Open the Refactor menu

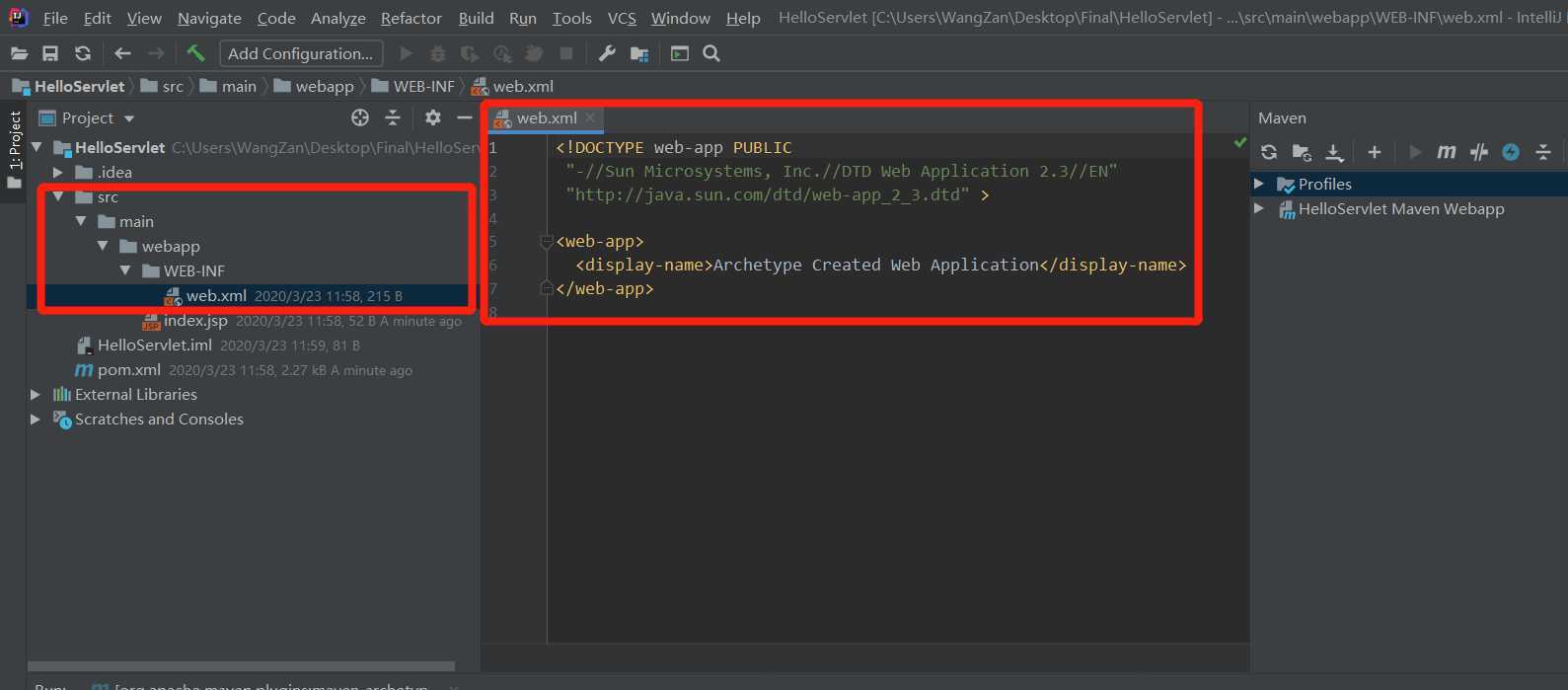(411, 18)
